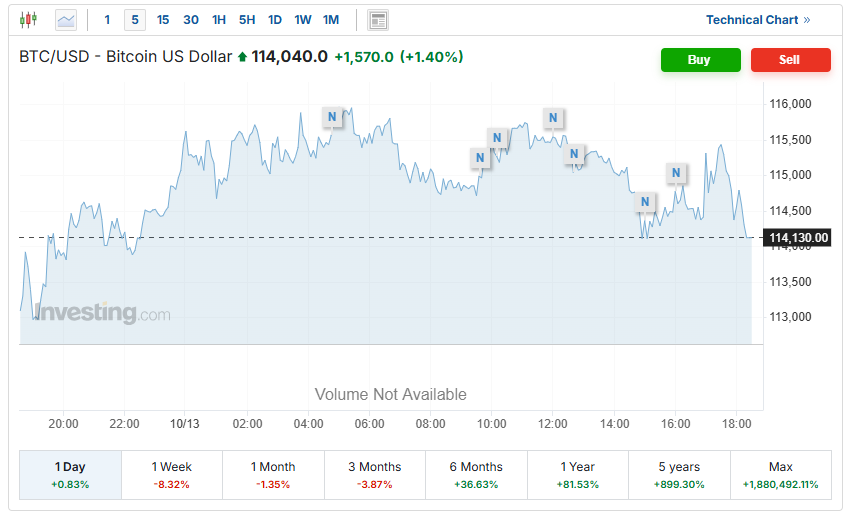Switch to candlestick chart type icon

(x=28, y=19)
